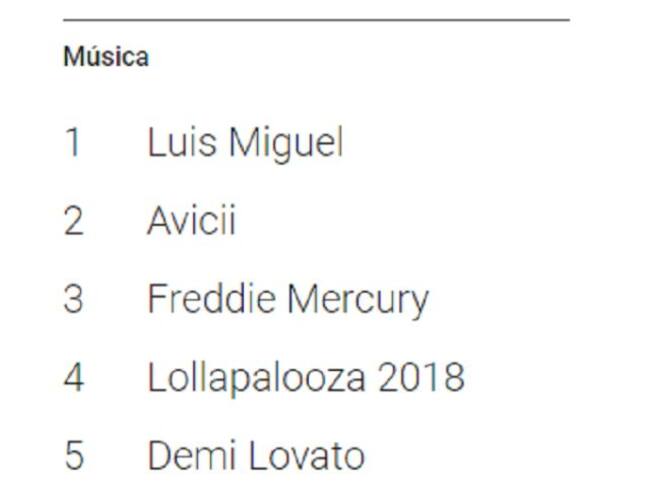
Task: Click the horizontal divider line above Música
Action: pos(316,19)
